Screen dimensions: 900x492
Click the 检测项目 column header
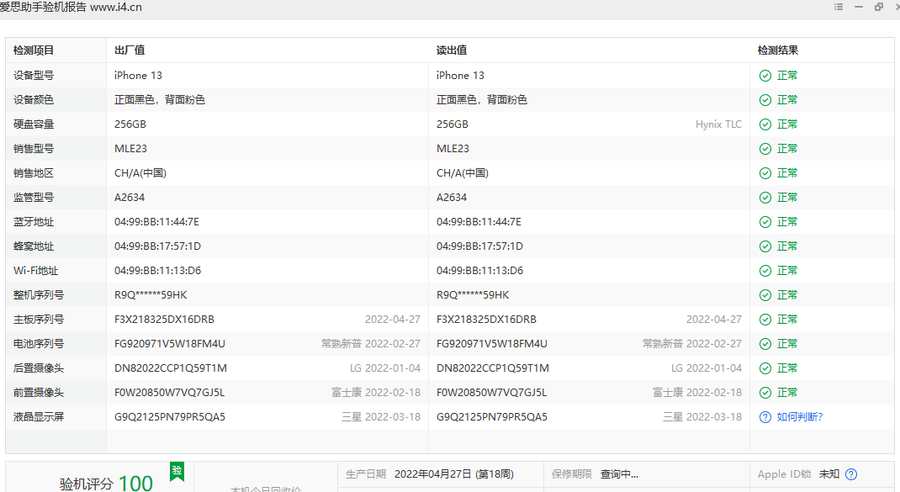coord(33,51)
